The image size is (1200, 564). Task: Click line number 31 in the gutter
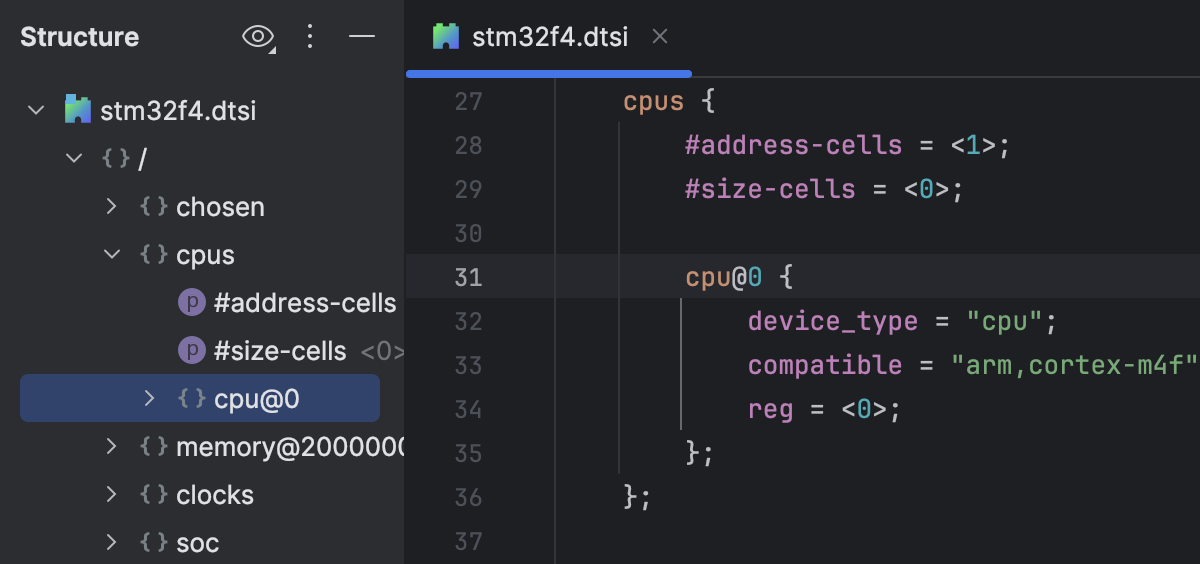tap(468, 277)
